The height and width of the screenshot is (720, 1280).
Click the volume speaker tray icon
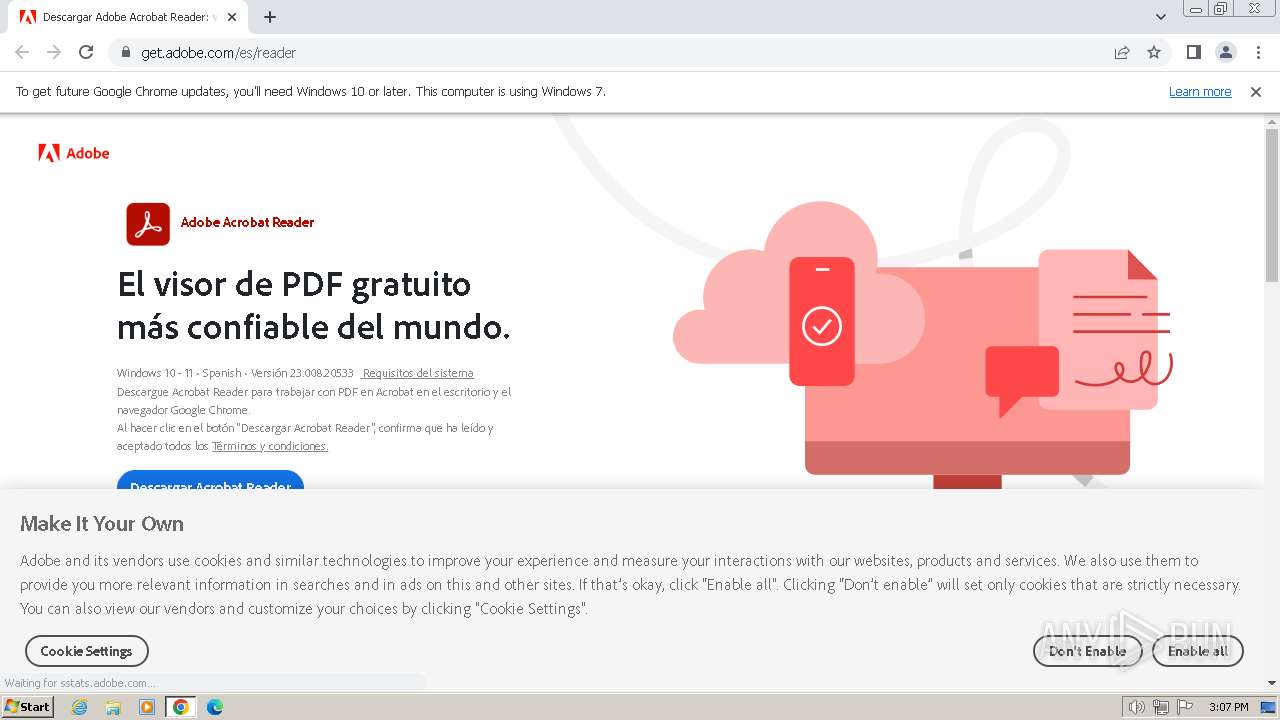(x=1136, y=707)
